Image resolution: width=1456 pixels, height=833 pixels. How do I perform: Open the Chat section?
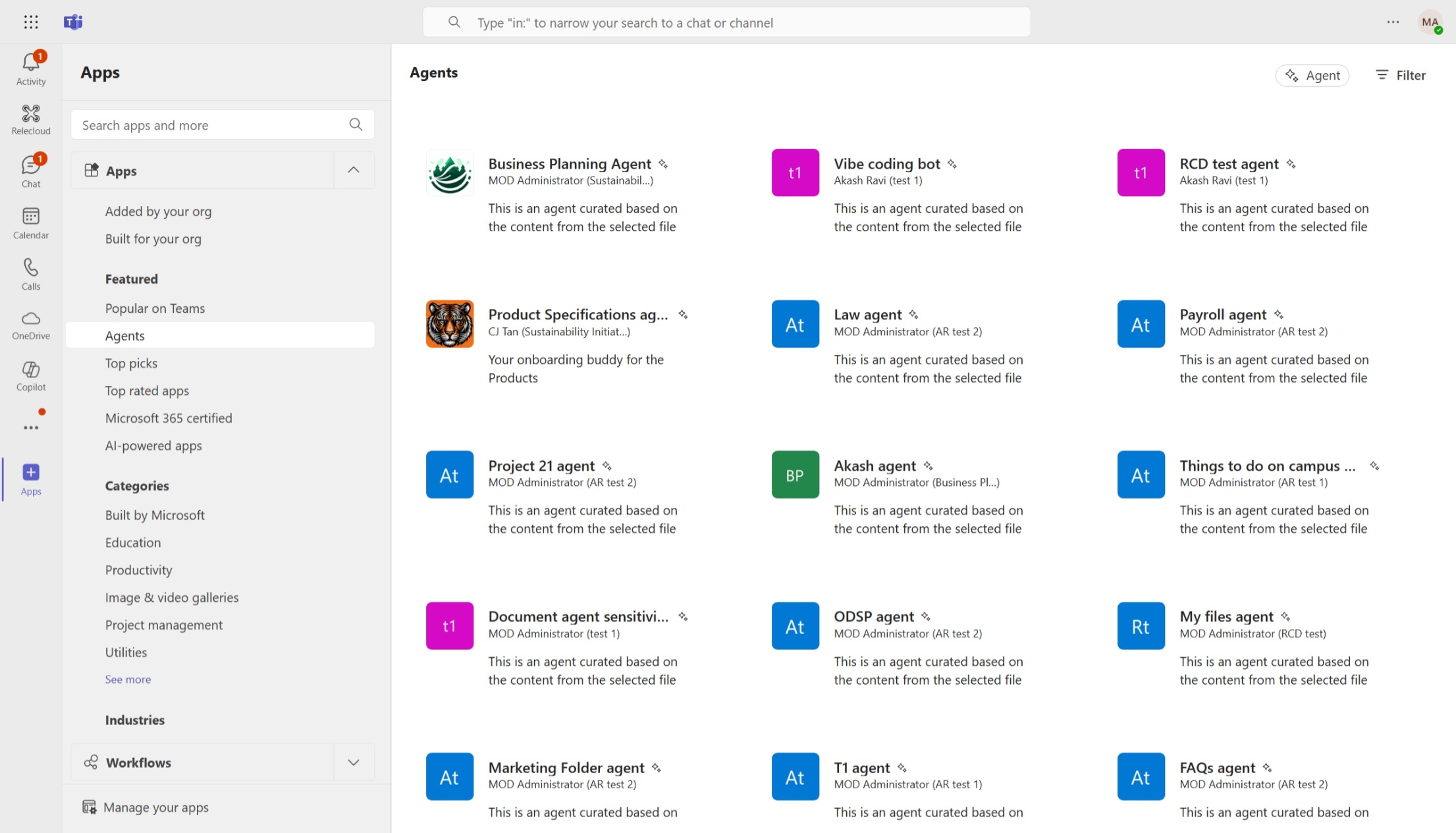(x=31, y=169)
